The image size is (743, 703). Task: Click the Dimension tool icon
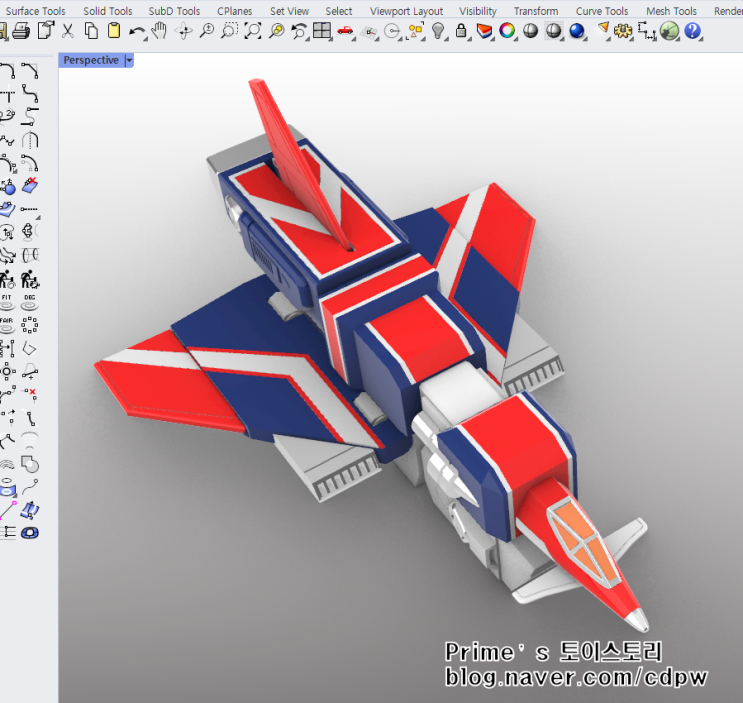646,32
